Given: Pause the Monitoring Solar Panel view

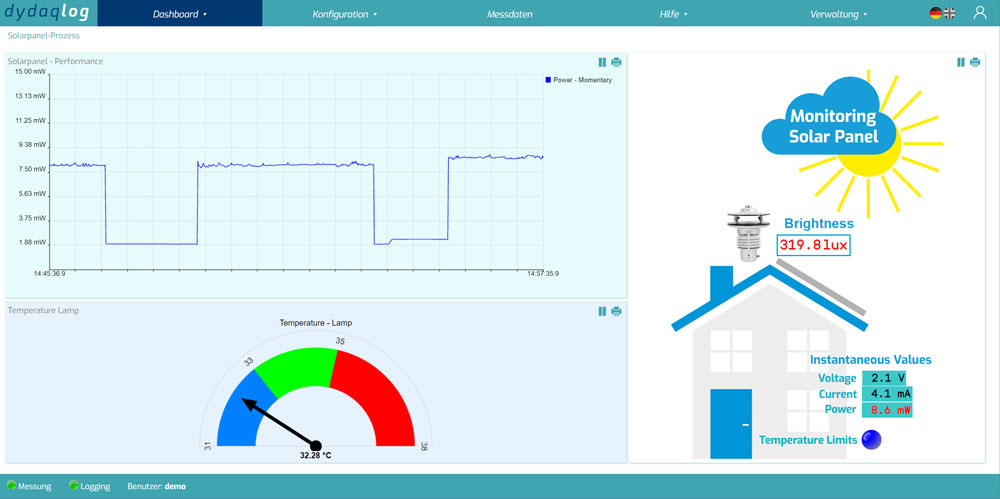Looking at the screenshot, I should point(961,62).
